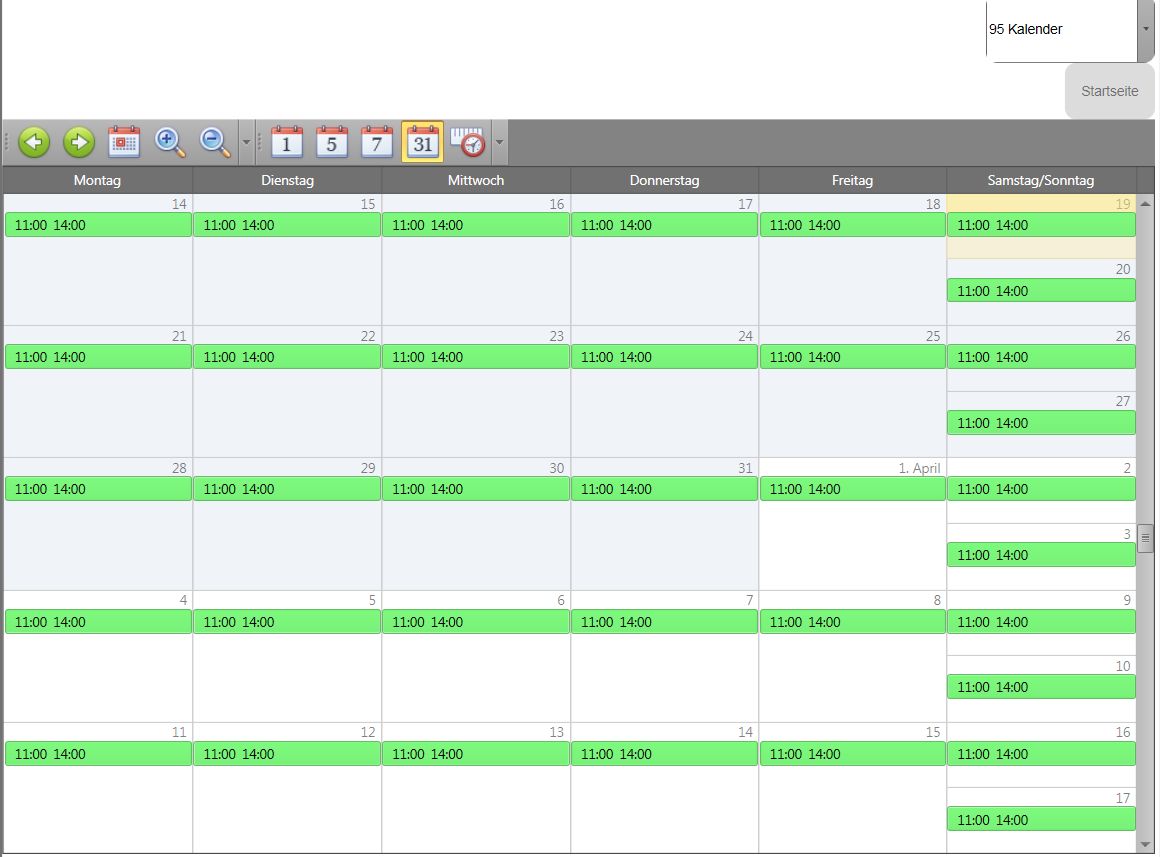Go forward with the green right arrow

point(78,143)
